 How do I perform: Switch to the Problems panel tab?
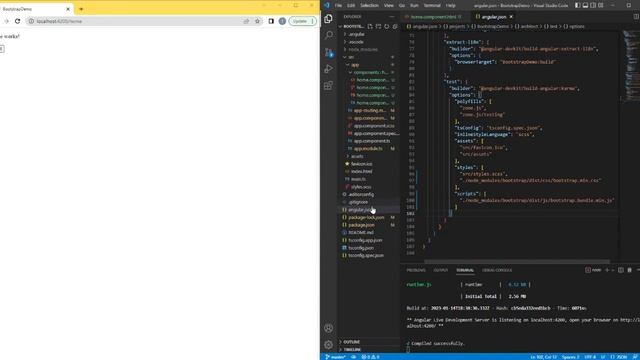click(x=416, y=270)
